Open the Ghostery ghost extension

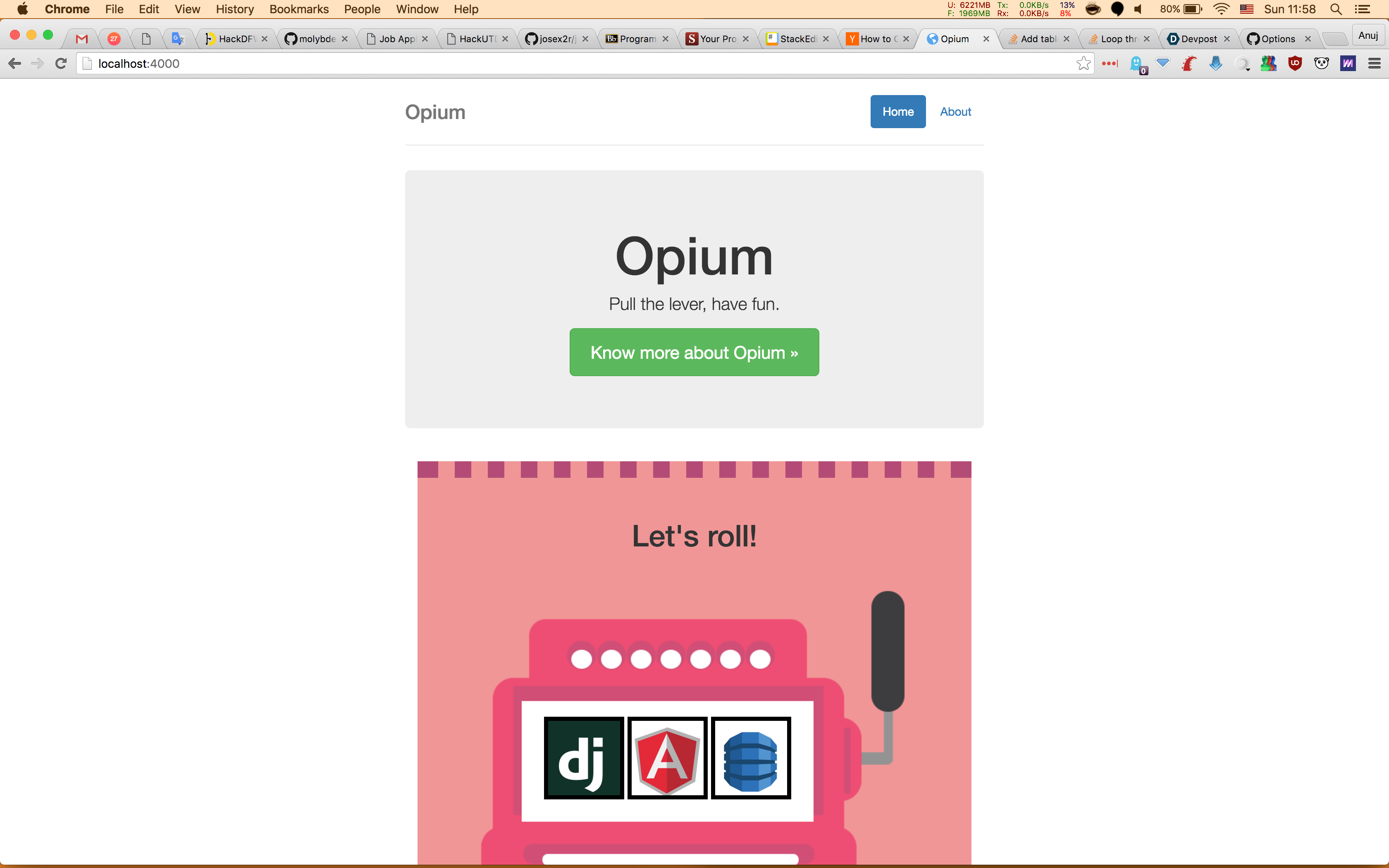click(x=1136, y=64)
